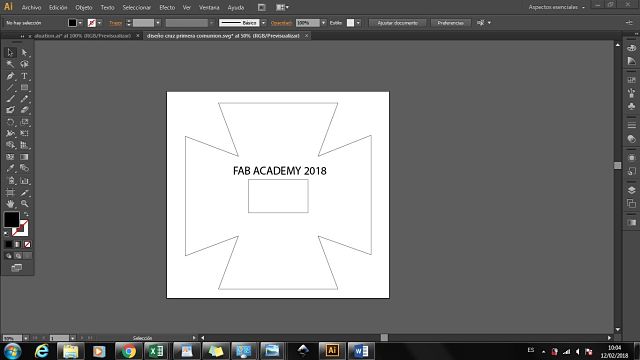
Task: Open the Básico brush definition dropdown
Action: pos(263,23)
